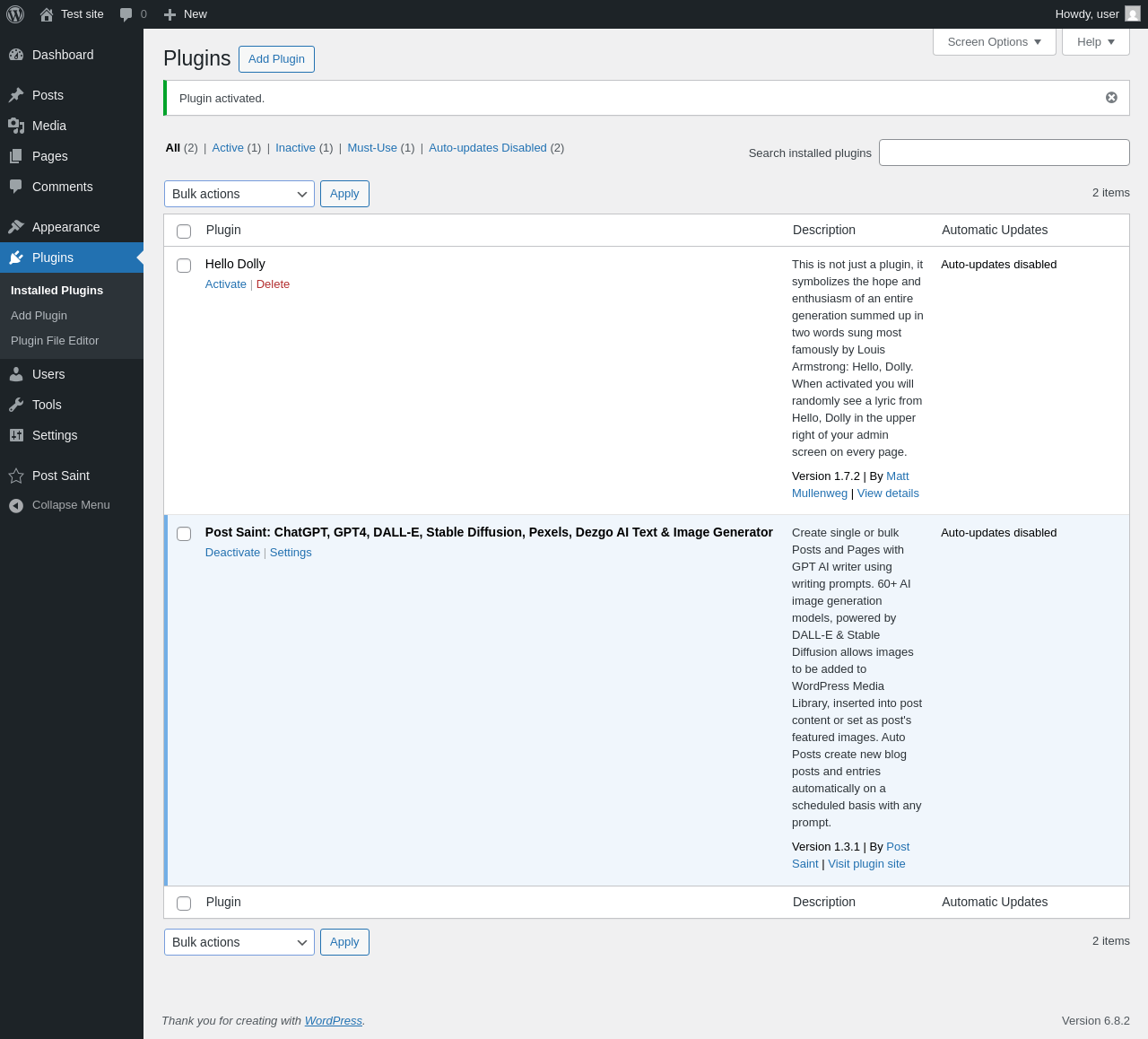Open the bottom Bulk actions dropdown
The height and width of the screenshot is (1039, 1148).
point(239,942)
